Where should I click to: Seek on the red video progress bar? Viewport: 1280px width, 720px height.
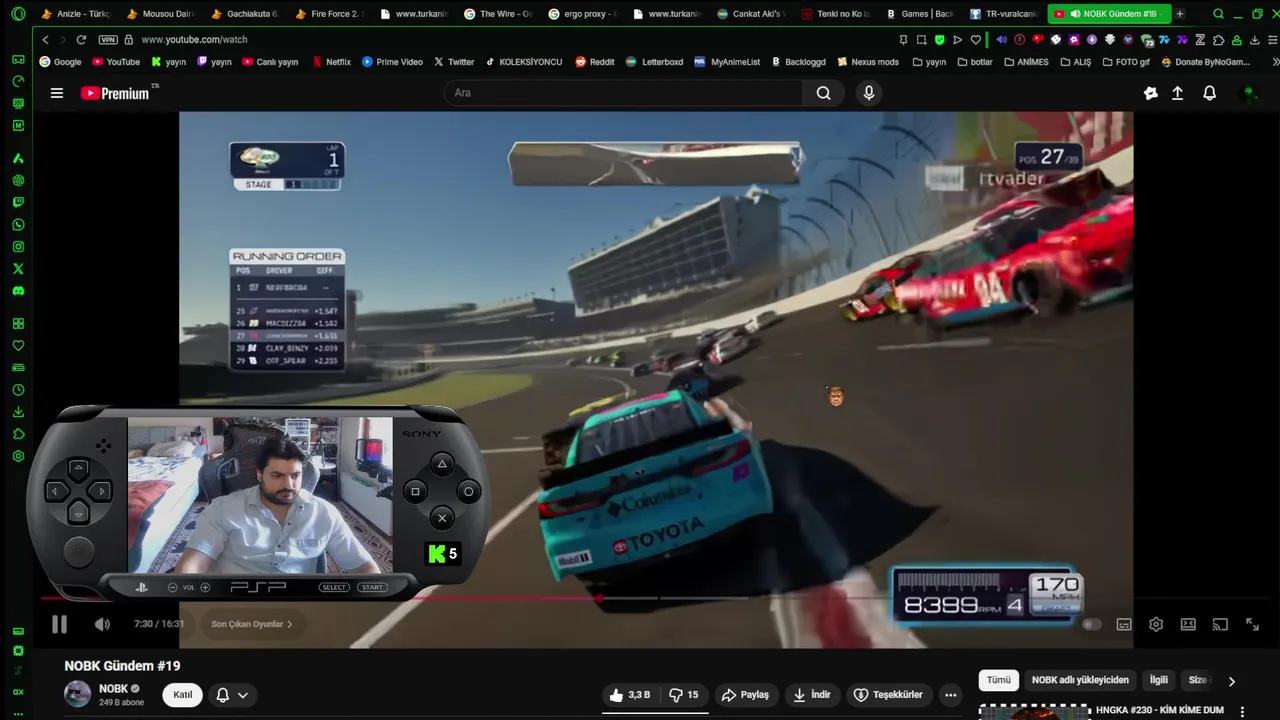click(655, 598)
